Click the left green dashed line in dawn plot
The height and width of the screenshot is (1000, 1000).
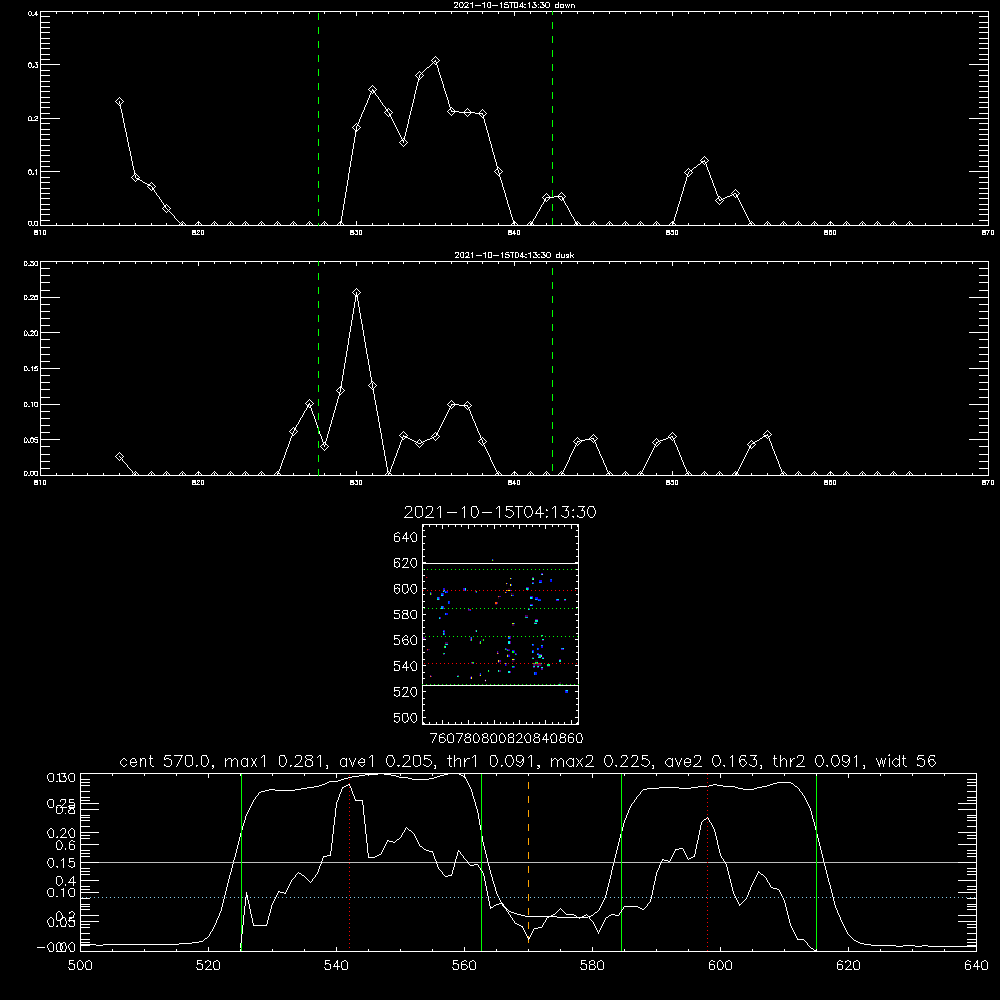click(x=318, y=118)
